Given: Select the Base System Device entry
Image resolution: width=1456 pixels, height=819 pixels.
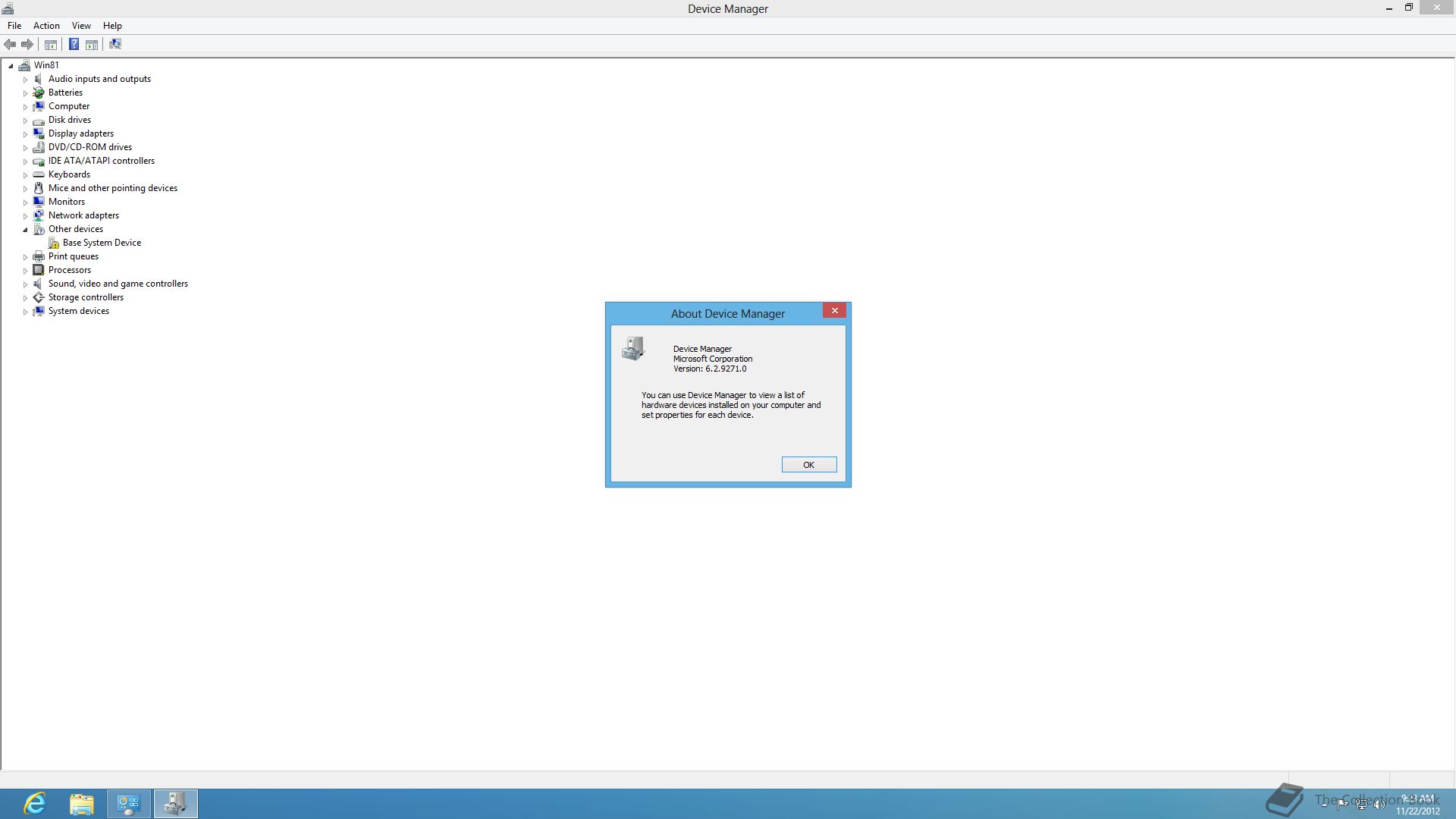Looking at the screenshot, I should tap(102, 243).
